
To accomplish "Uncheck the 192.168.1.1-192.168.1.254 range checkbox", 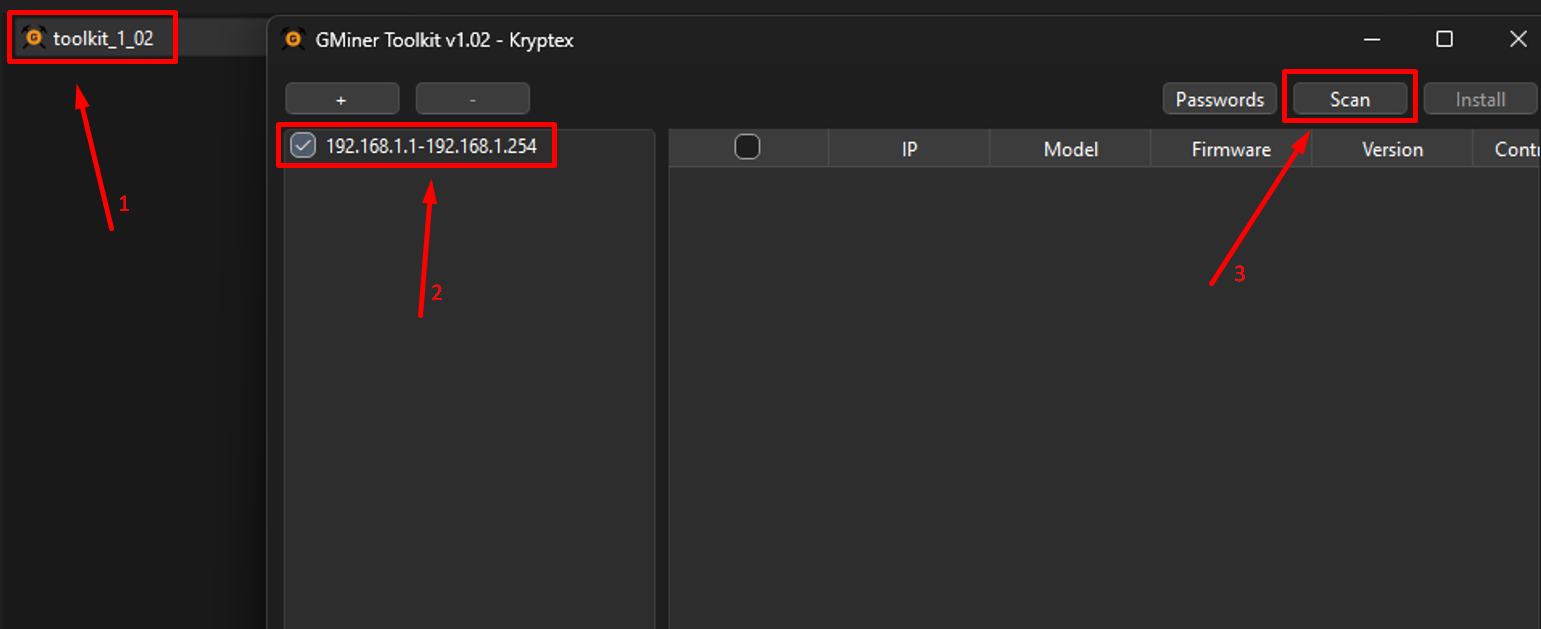I will [303, 146].
